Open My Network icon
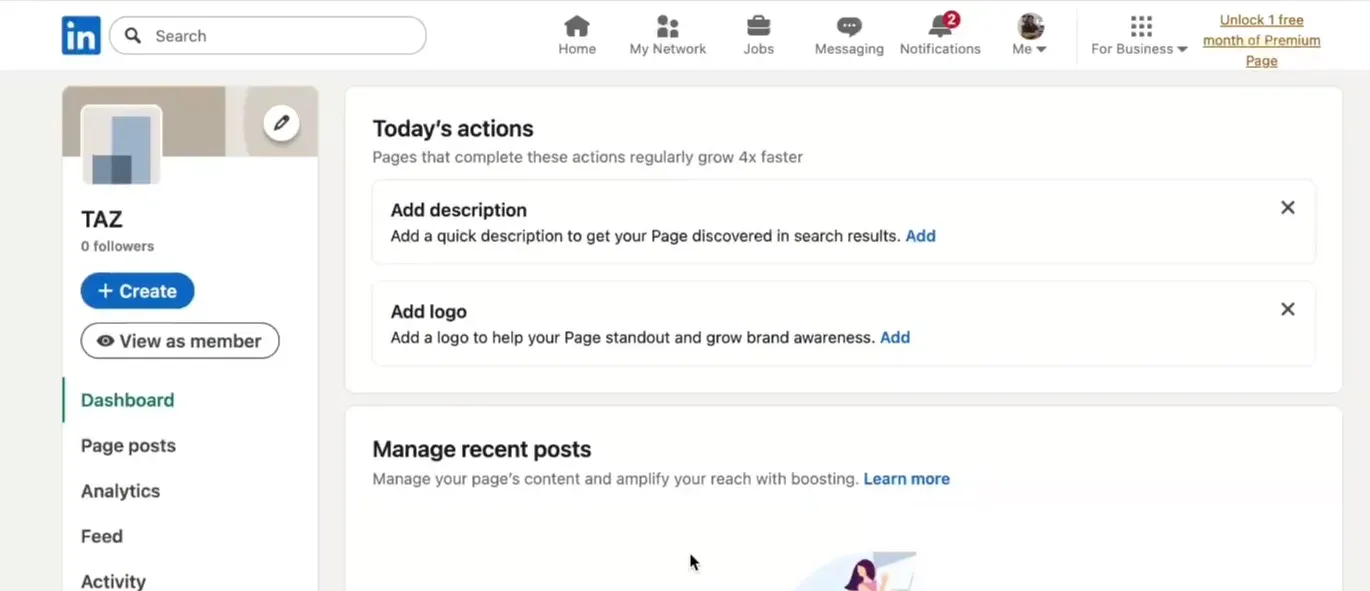The width and height of the screenshot is (1370, 591). tap(667, 27)
